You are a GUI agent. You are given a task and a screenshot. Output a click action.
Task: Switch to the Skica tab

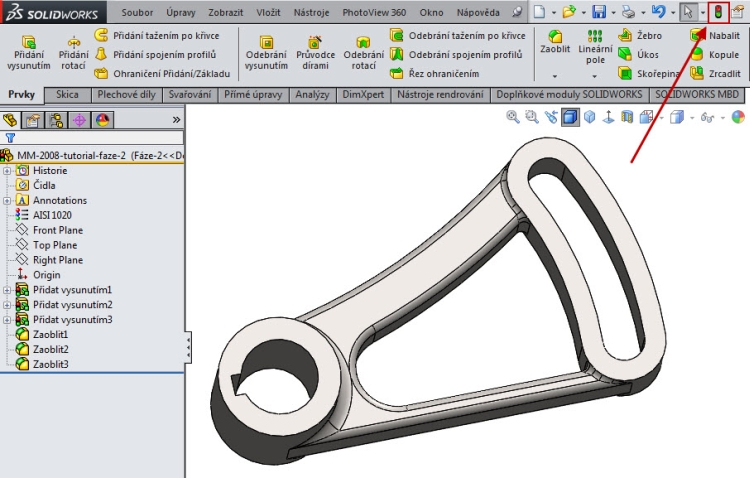tap(67, 95)
